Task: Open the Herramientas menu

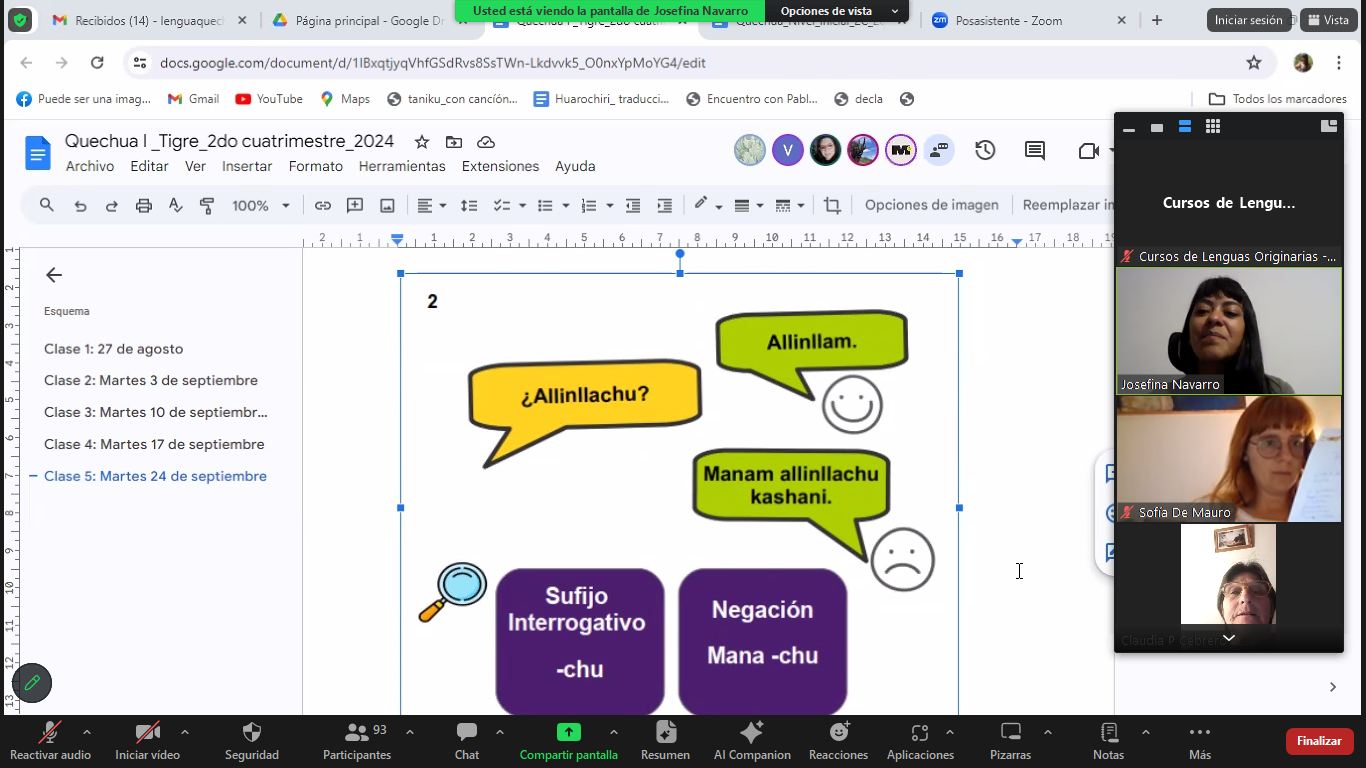Action: (x=402, y=166)
